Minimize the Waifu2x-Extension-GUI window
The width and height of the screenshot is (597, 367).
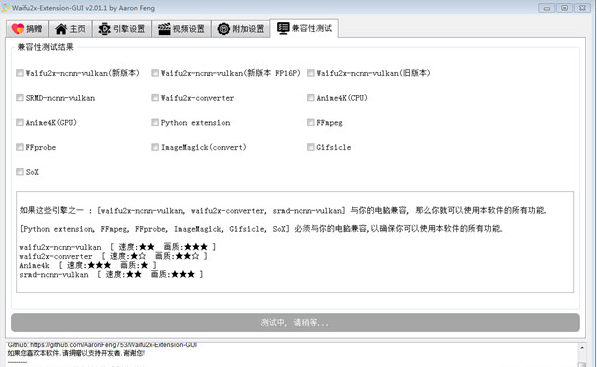[x=547, y=8]
